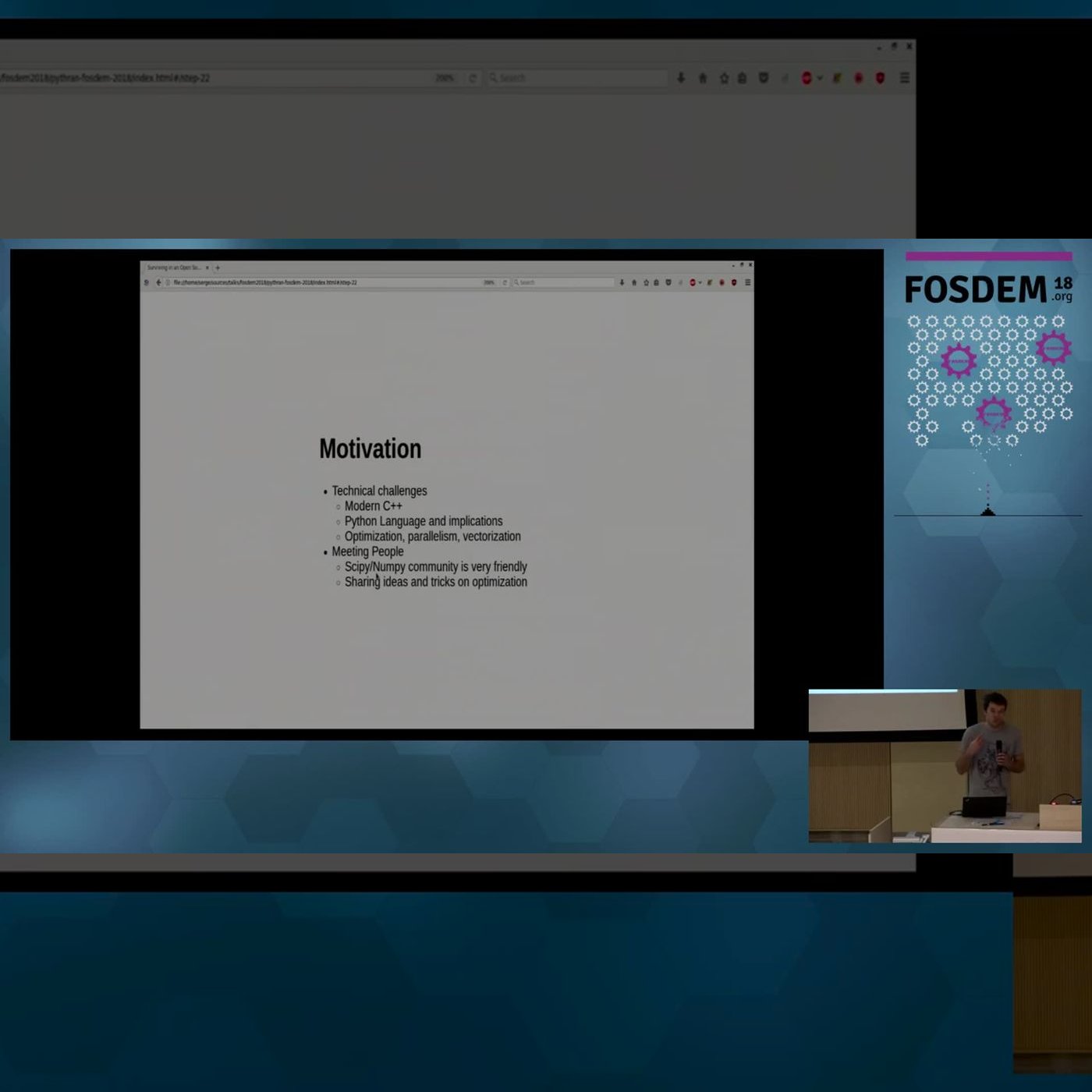Click the Pocket icon in the background browser

coord(764,78)
